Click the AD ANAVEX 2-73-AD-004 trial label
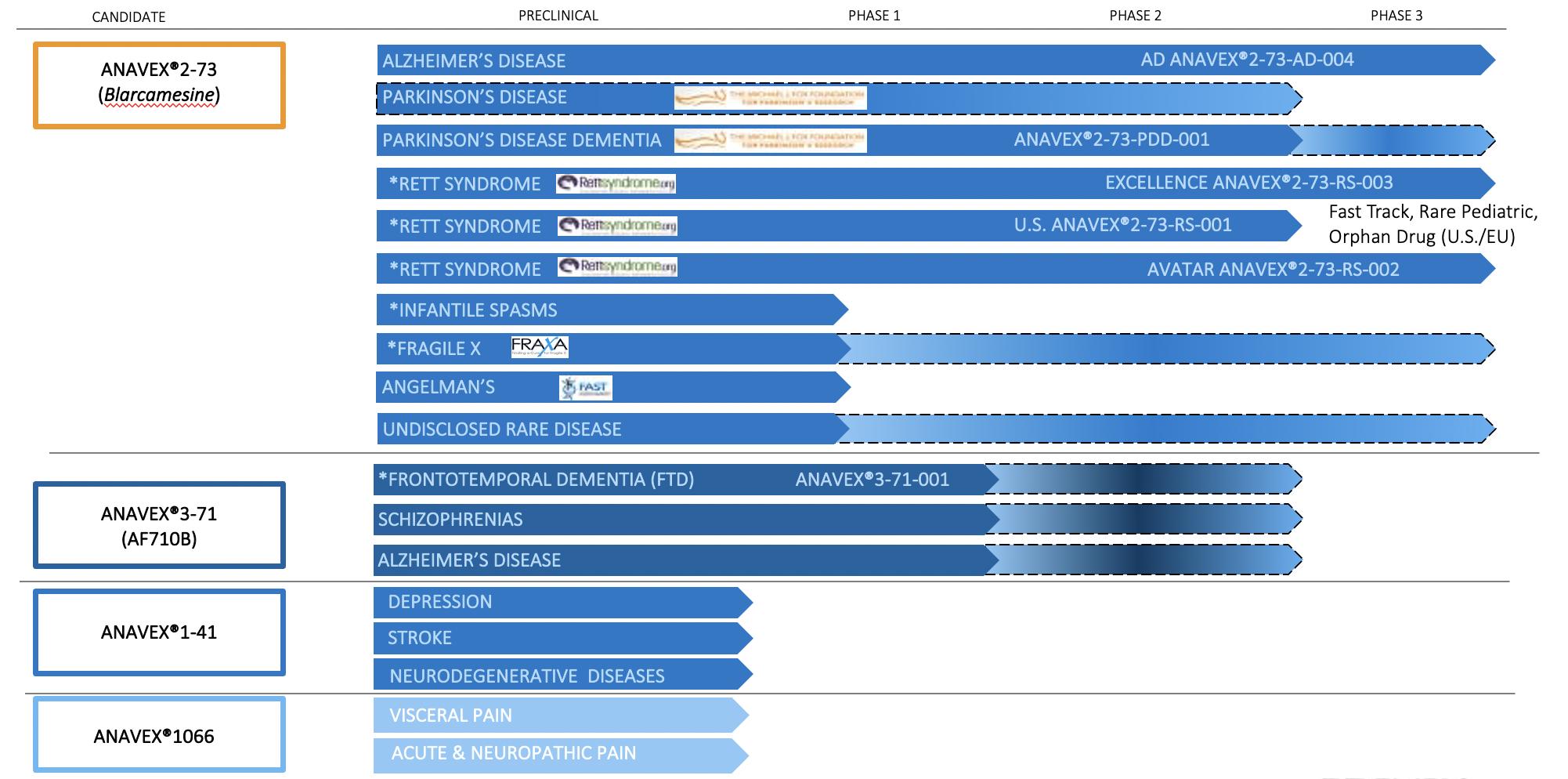1568x779 pixels. pos(1247,60)
